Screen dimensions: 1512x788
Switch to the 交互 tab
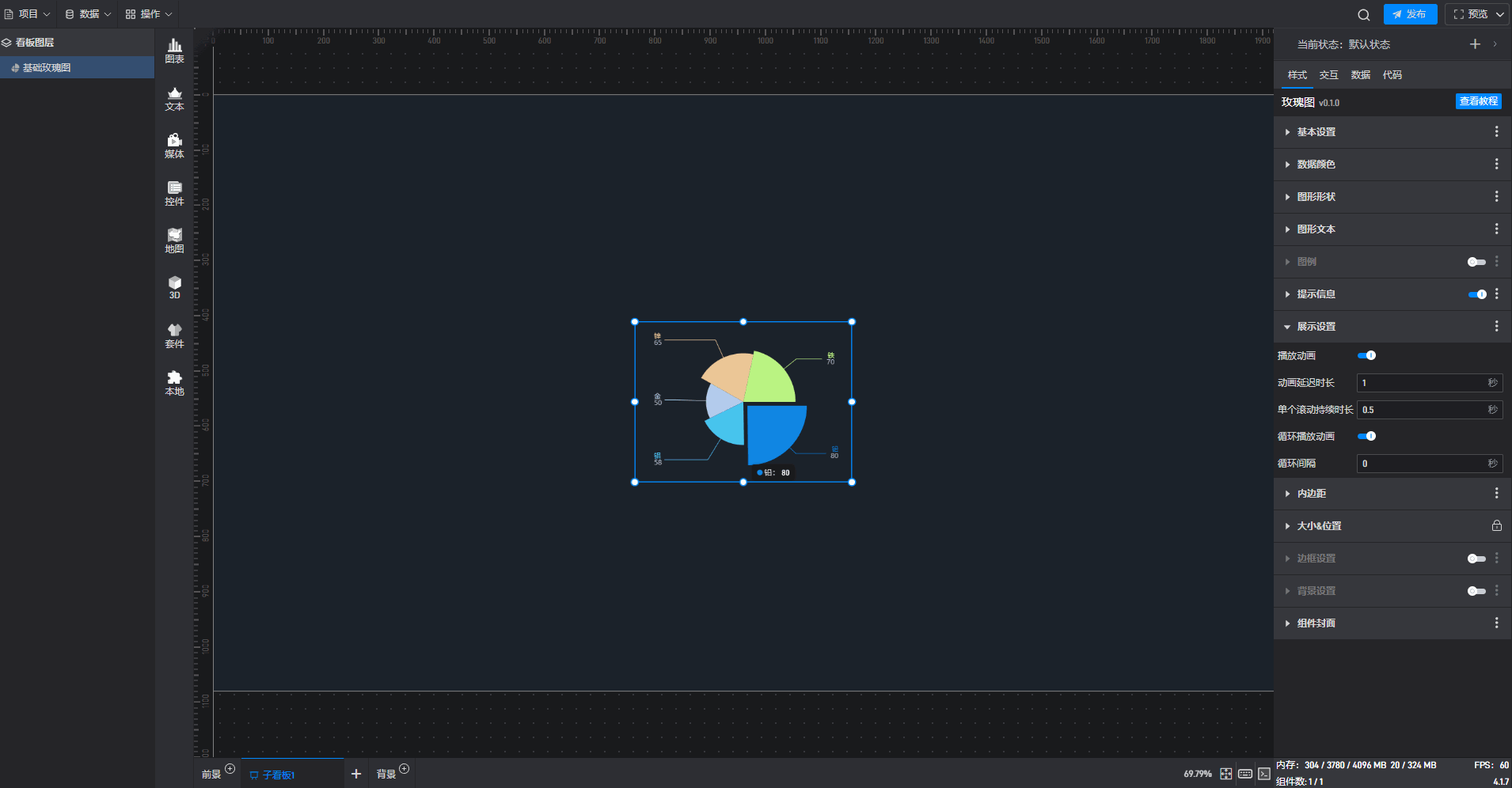pos(1328,75)
